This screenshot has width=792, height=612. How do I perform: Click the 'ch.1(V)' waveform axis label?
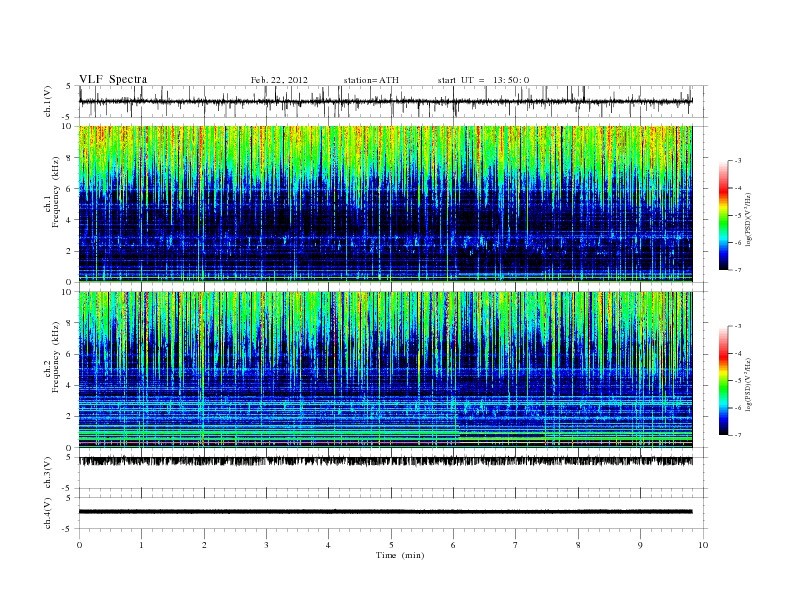pos(48,101)
